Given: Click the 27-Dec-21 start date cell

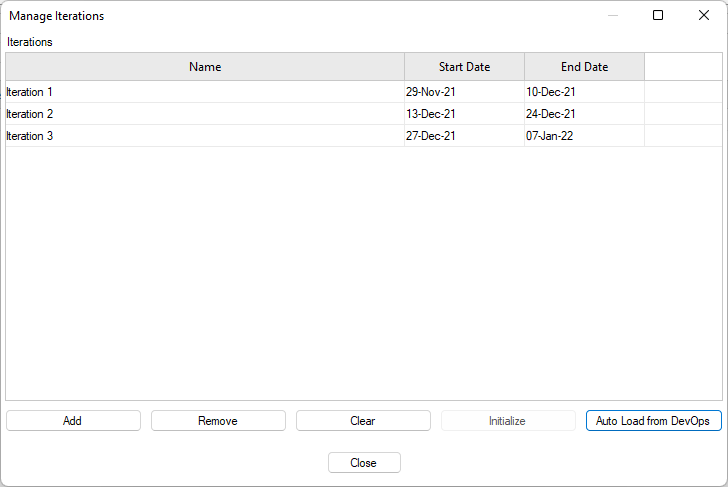Looking at the screenshot, I should pyautogui.click(x=431, y=136).
